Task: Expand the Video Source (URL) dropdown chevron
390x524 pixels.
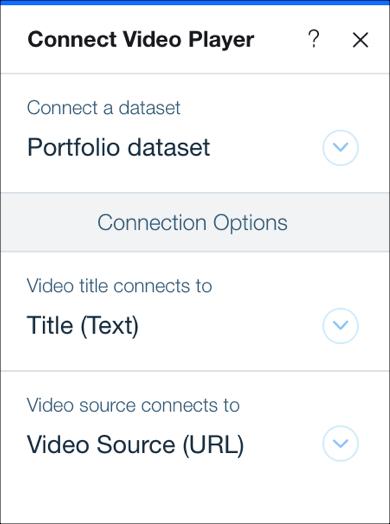Action: tap(340, 443)
